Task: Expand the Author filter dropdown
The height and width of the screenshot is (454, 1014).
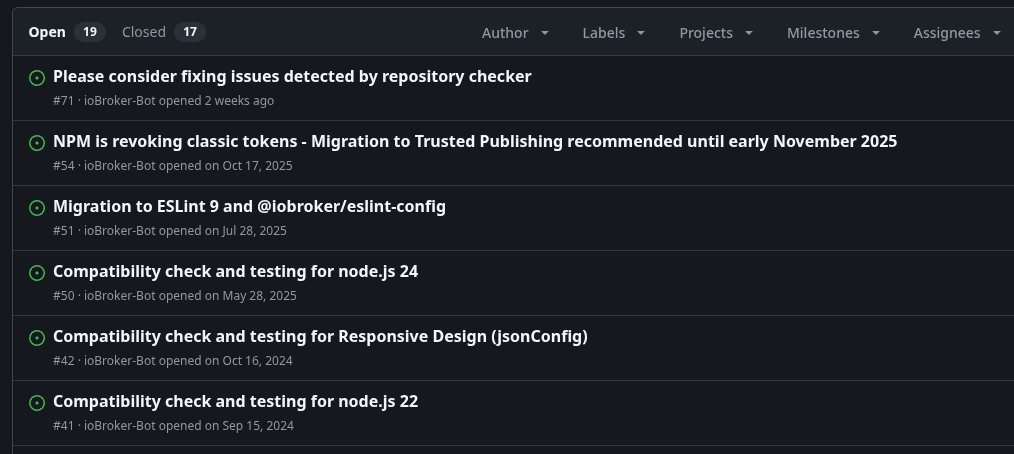Action: click(x=515, y=33)
